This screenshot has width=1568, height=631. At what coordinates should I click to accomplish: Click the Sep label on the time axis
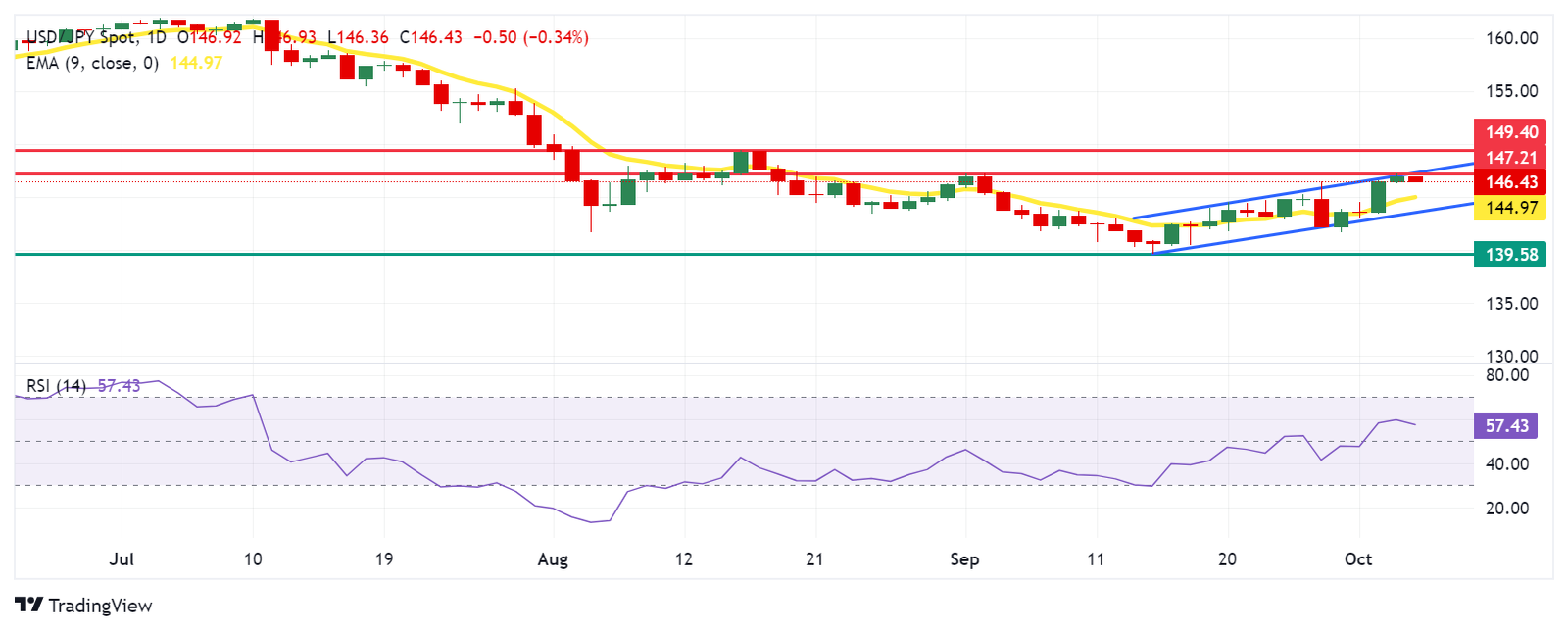tap(964, 559)
